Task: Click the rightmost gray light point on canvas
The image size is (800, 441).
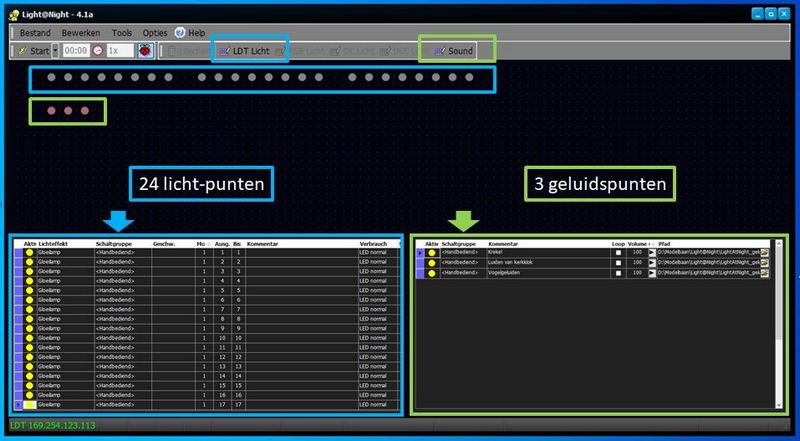Action: (469, 78)
